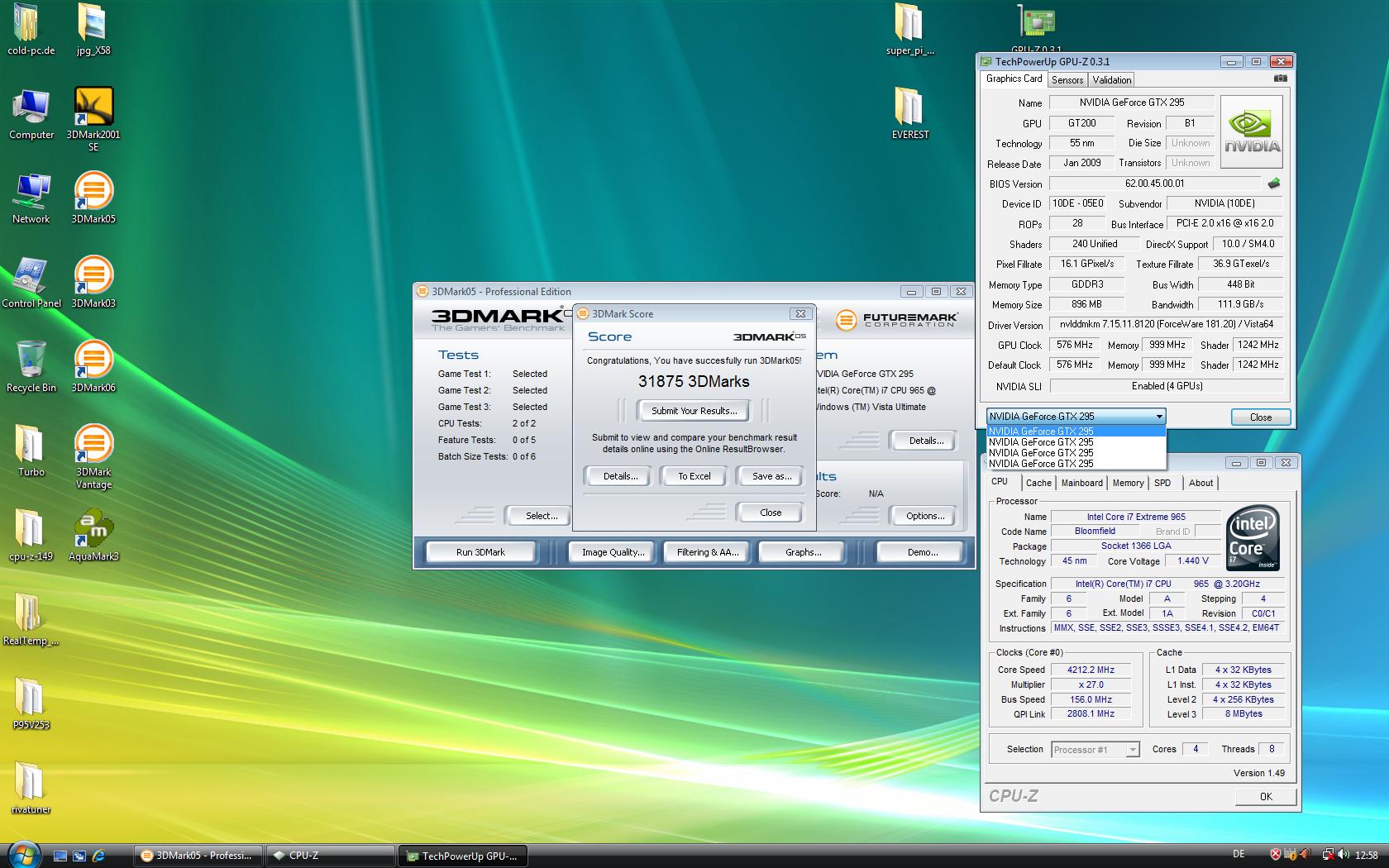Click the DE language indicator in taskbar
Screen dimensions: 1389x868
click(1238, 855)
